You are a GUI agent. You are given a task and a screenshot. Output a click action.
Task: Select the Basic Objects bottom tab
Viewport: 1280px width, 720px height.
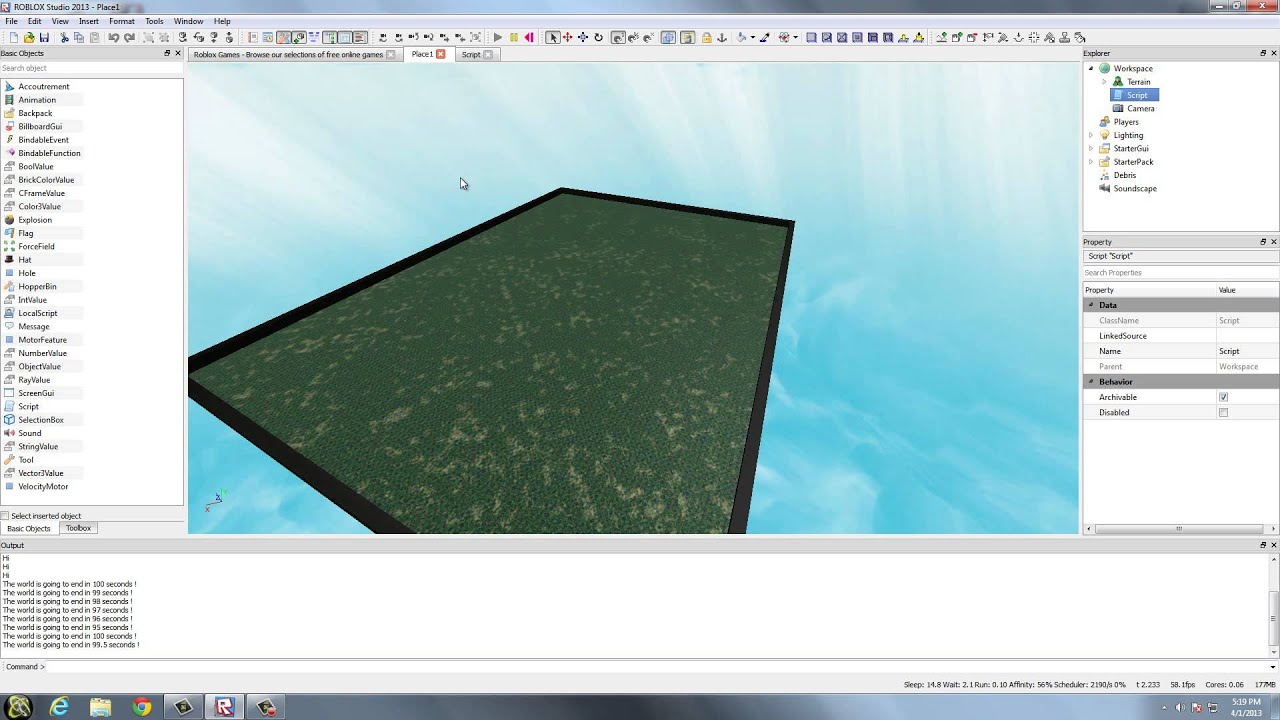tap(29, 529)
